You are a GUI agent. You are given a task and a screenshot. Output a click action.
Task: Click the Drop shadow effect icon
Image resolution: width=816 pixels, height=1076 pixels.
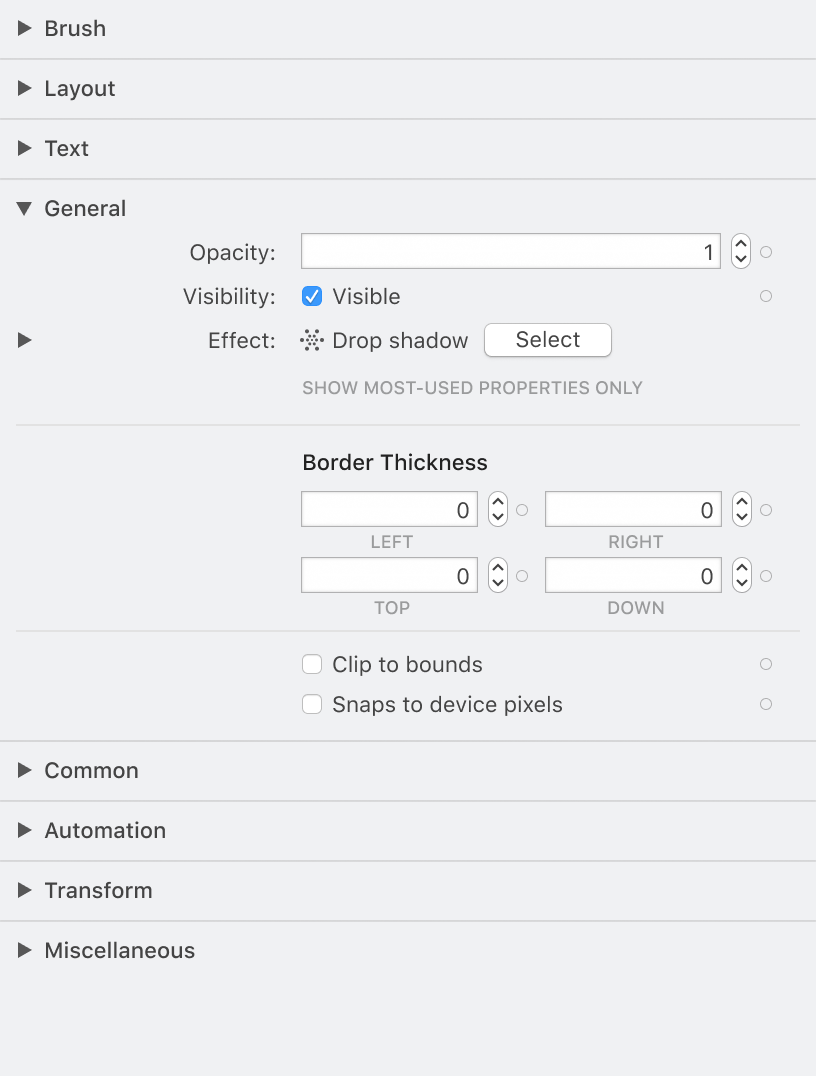[313, 340]
